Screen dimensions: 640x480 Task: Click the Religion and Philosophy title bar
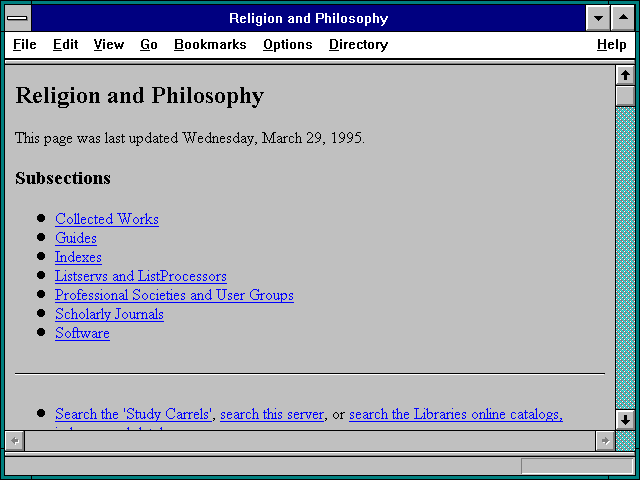(x=309, y=18)
